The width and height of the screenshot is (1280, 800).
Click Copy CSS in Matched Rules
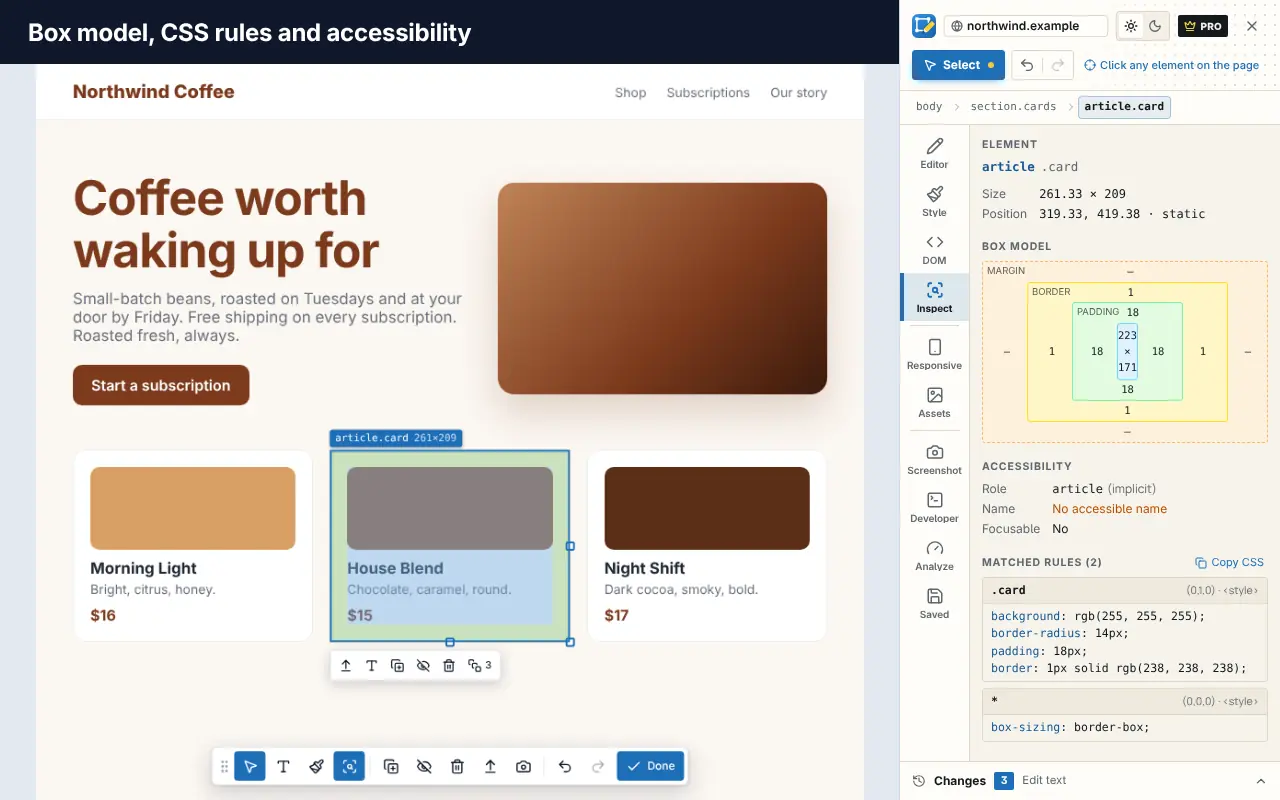[1229, 562]
